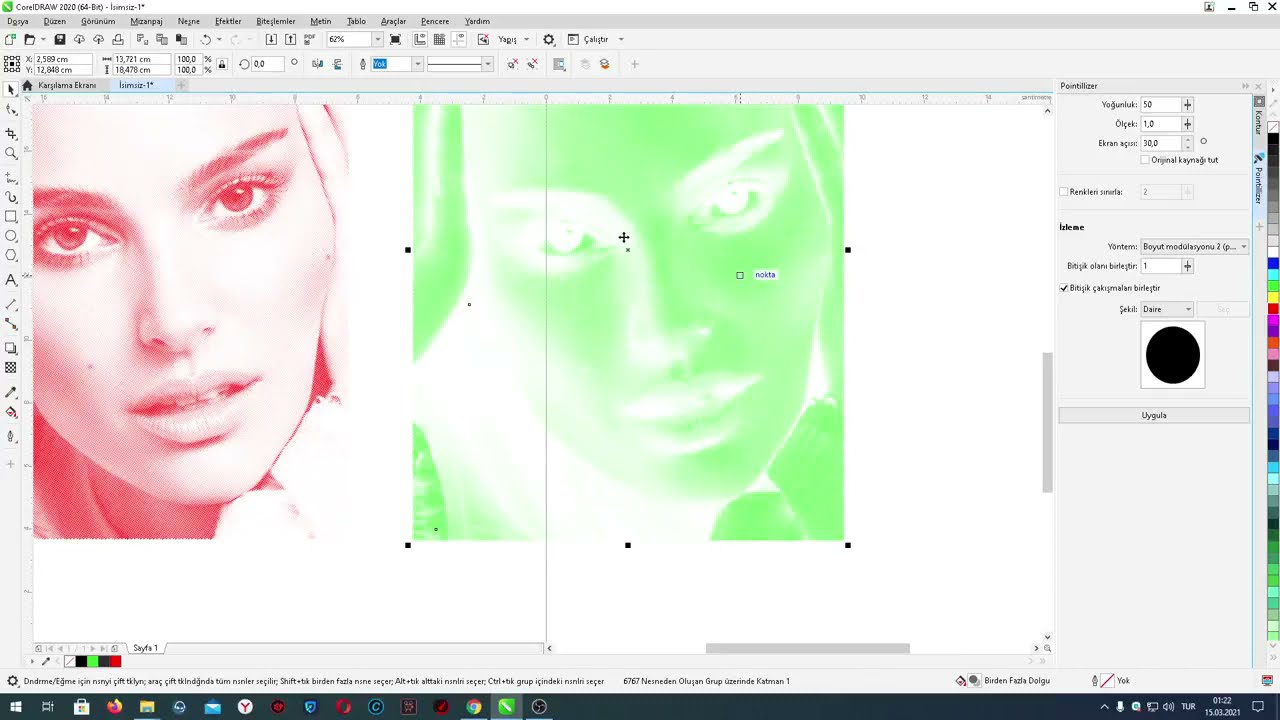Open the Nesne menu
The width and height of the screenshot is (1280, 720).
[188, 21]
